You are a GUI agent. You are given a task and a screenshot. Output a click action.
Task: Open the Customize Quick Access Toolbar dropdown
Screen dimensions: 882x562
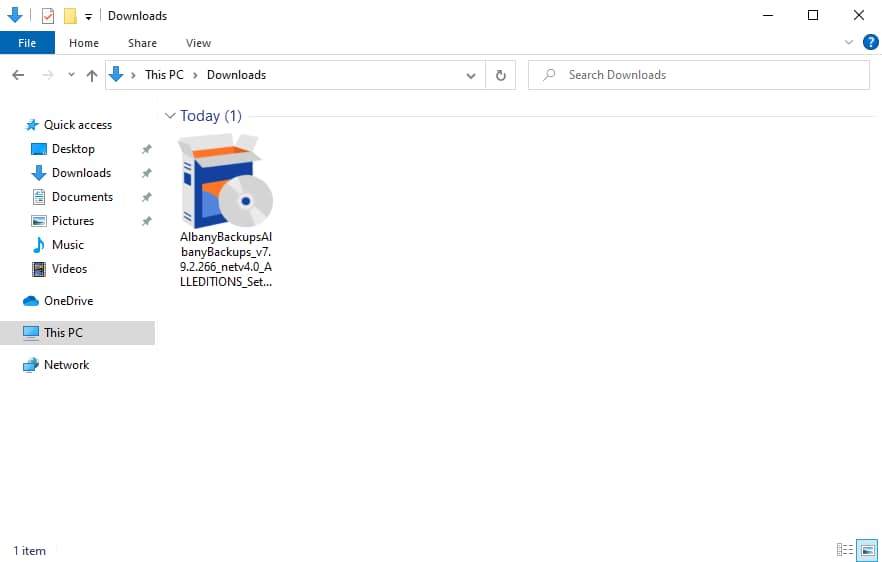coord(88,17)
